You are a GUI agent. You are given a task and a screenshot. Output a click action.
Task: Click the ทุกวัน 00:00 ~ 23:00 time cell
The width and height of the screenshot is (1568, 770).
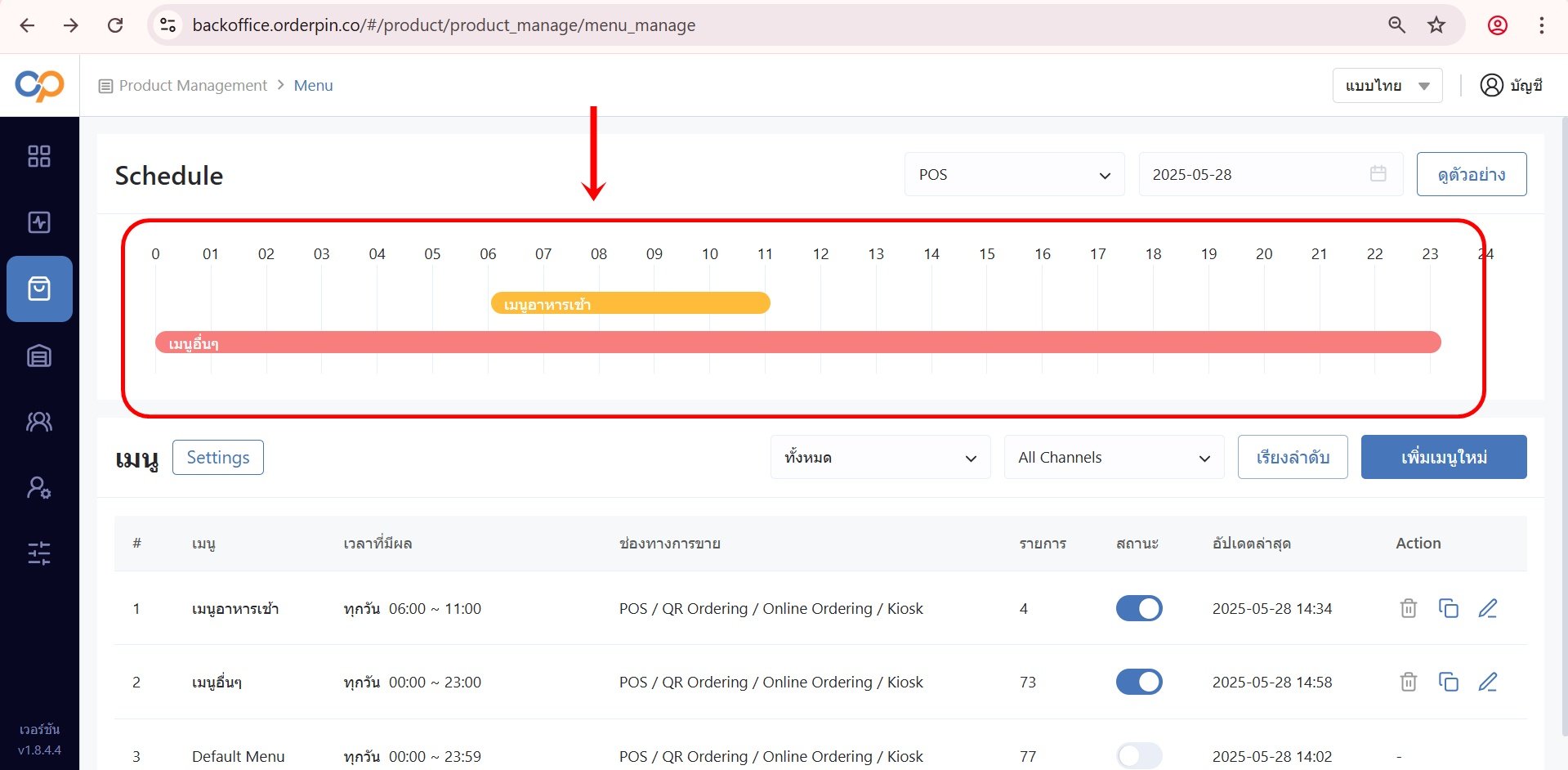pos(412,683)
